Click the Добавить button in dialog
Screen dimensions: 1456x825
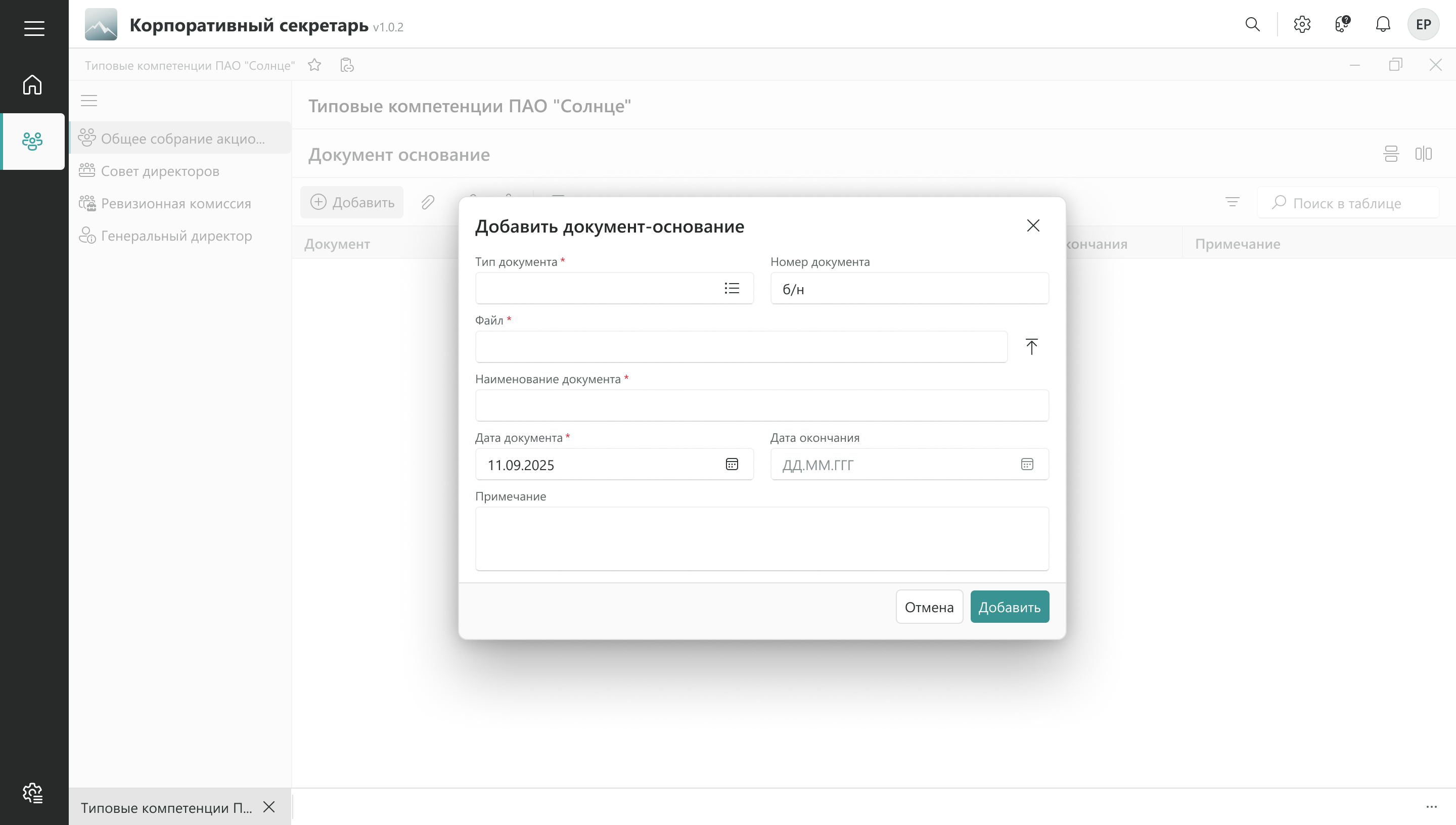(1009, 607)
